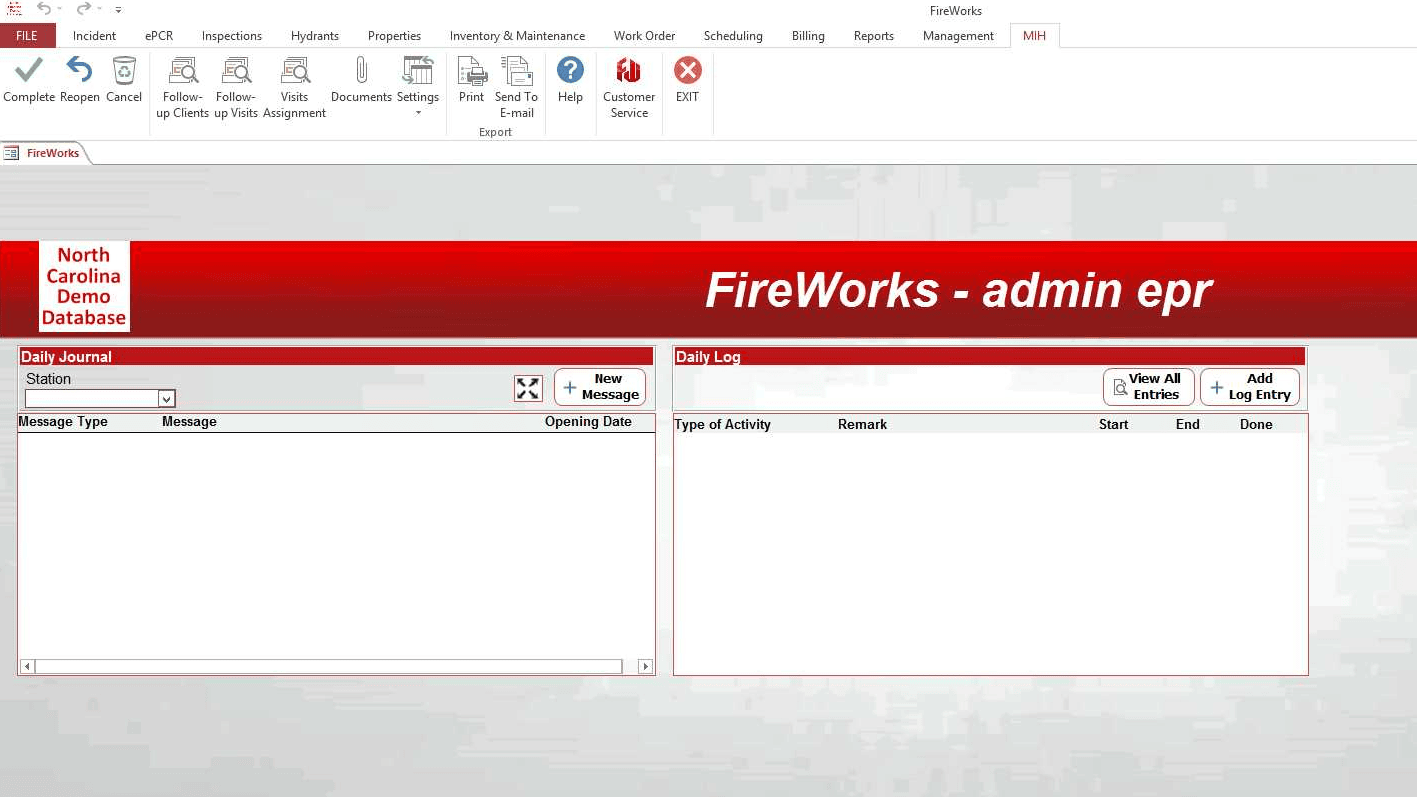Viewport: 1417px width, 797px height.
Task: Click the Done column header
Action: point(1256,425)
